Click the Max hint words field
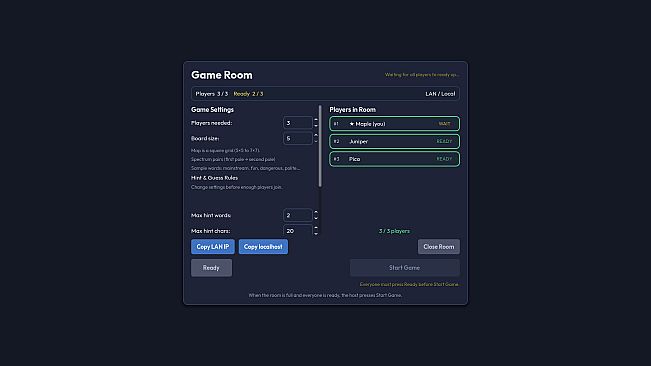 pyautogui.click(x=297, y=215)
